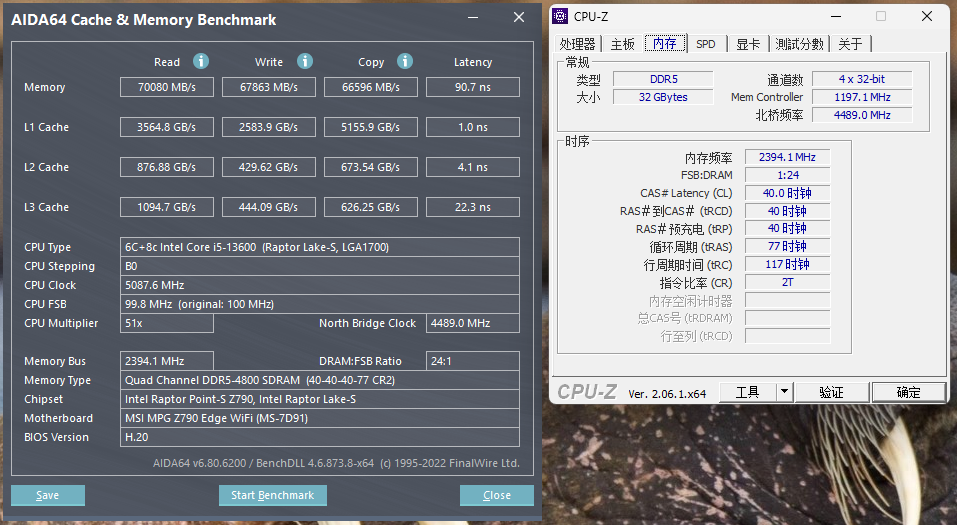Switch to the 主板 tab in CPU-Z
The width and height of the screenshot is (957, 525).
pos(623,44)
